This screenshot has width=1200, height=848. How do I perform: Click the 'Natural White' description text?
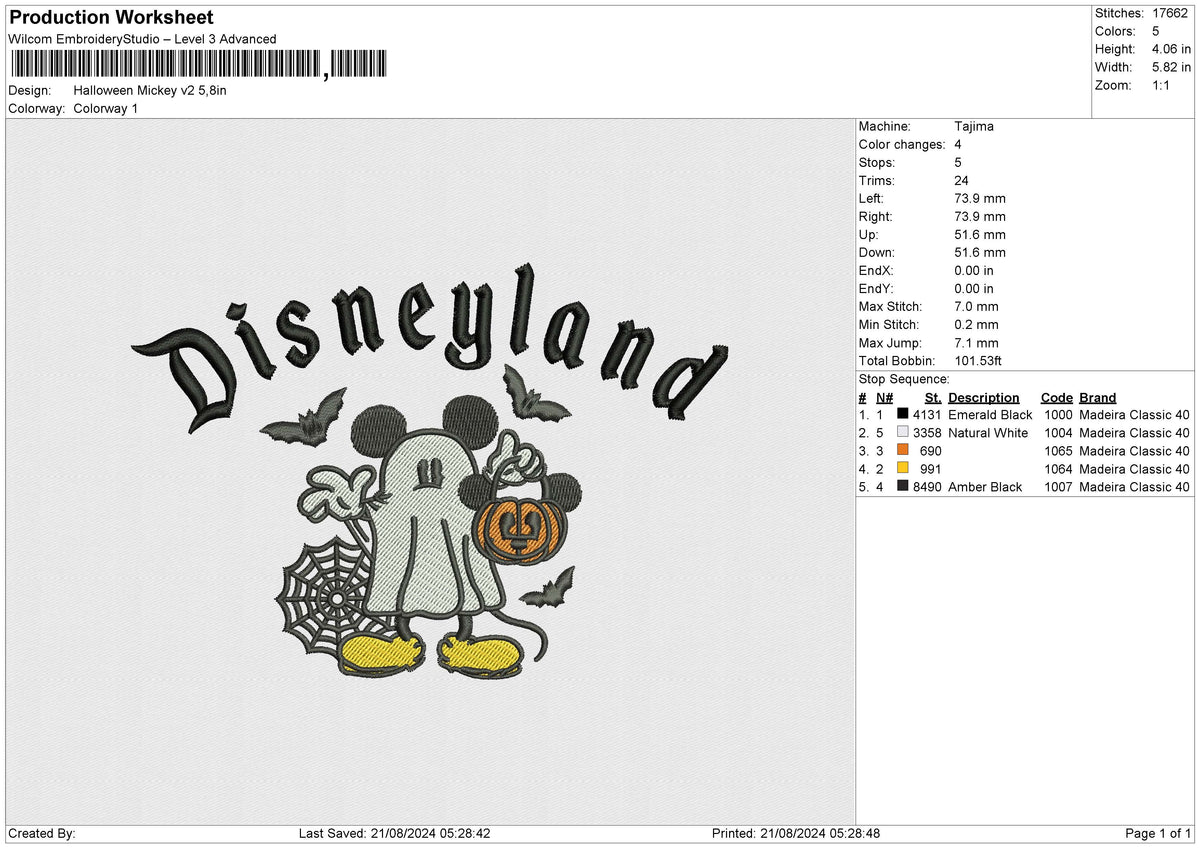(x=988, y=433)
